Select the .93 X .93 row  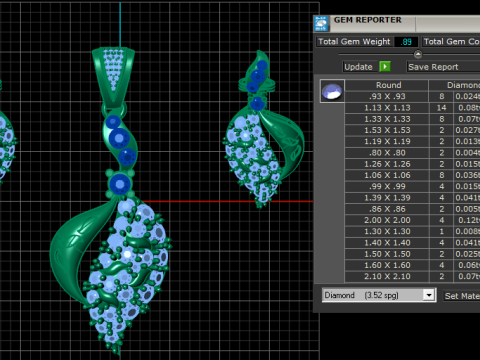[412, 96]
